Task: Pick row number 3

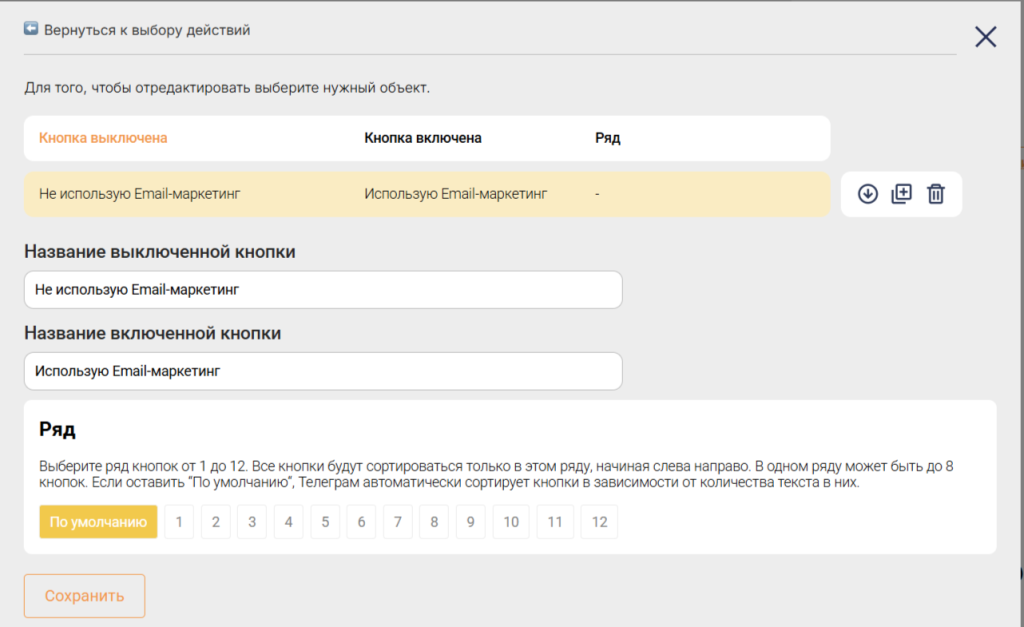Action: tap(252, 522)
